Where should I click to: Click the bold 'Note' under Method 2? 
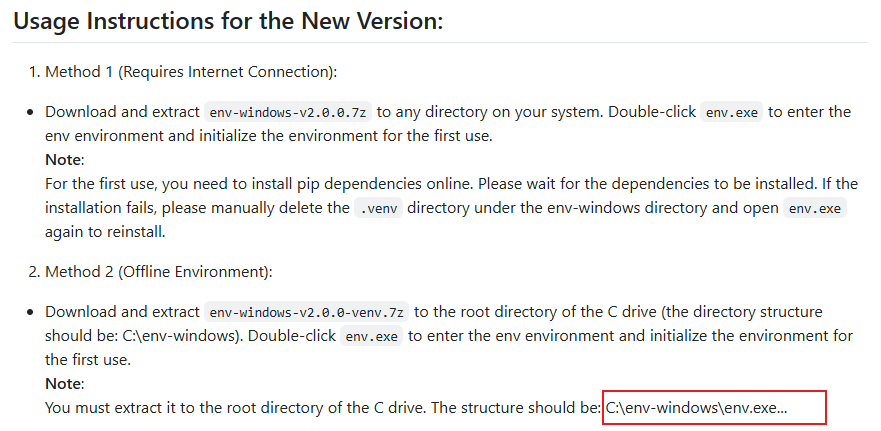click(64, 384)
